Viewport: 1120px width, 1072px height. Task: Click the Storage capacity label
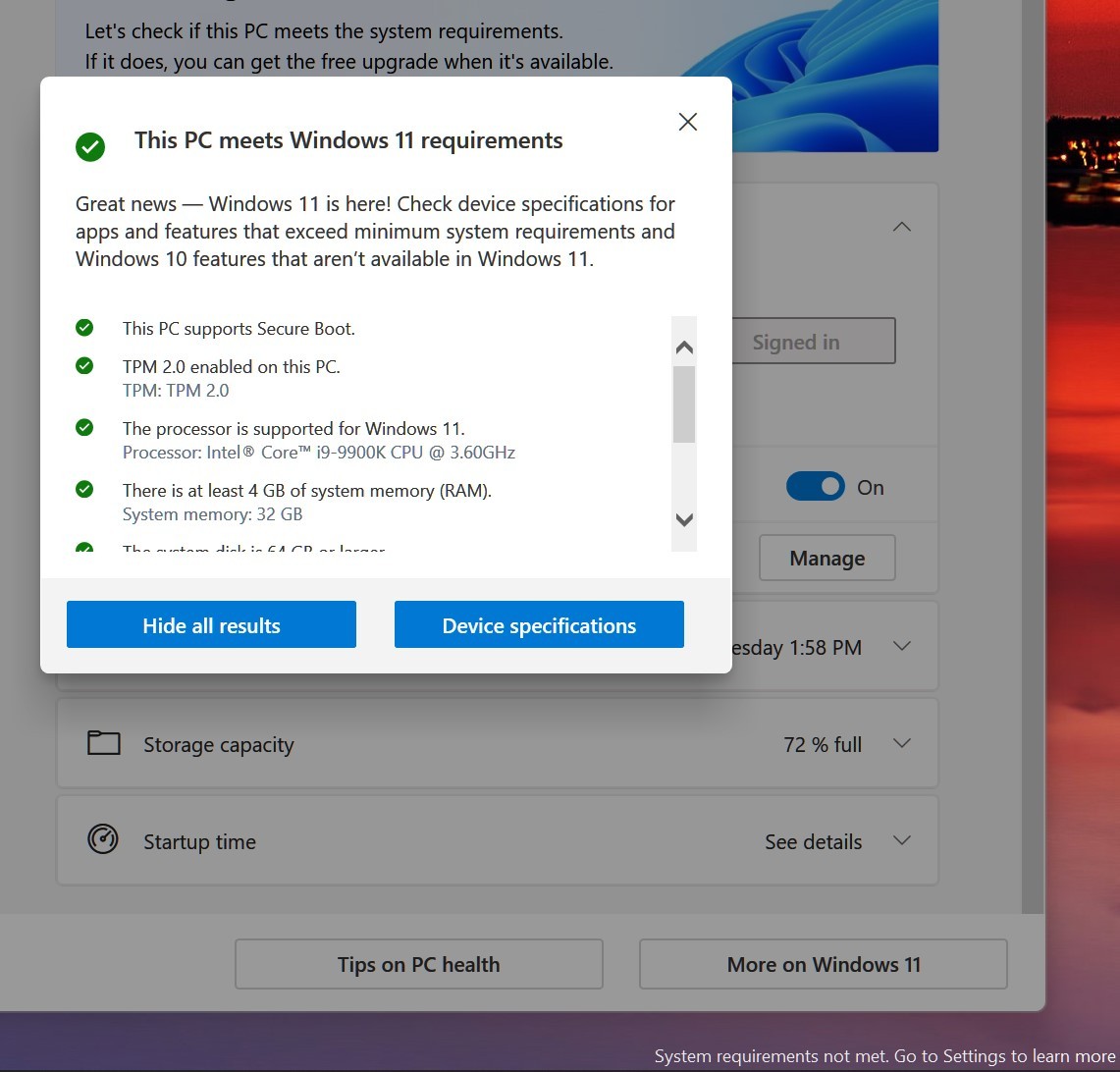click(x=219, y=745)
